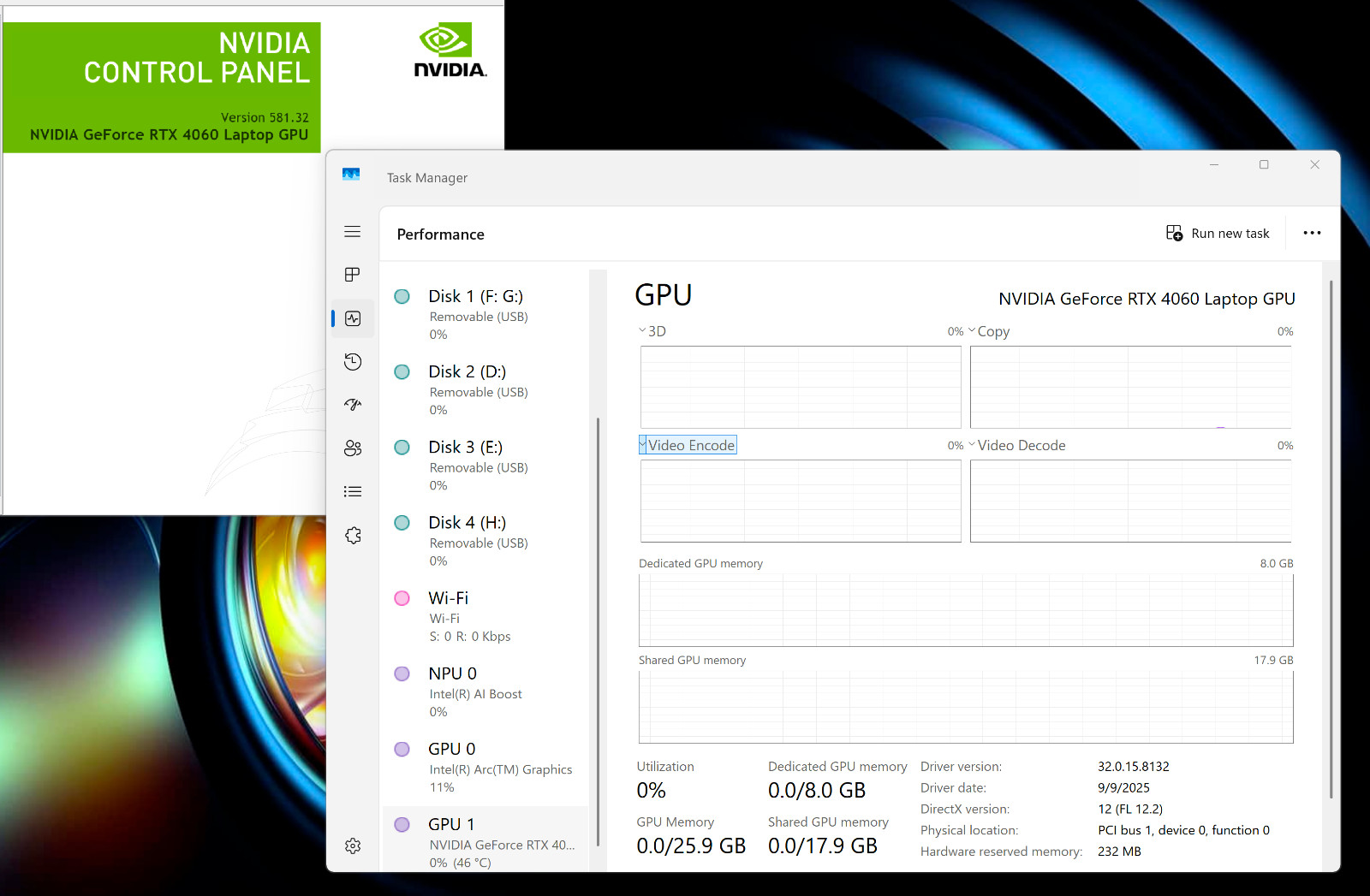This screenshot has height=896, width=1370.
Task: Open the Services puzzle-piece sidebar icon
Action: (352, 535)
